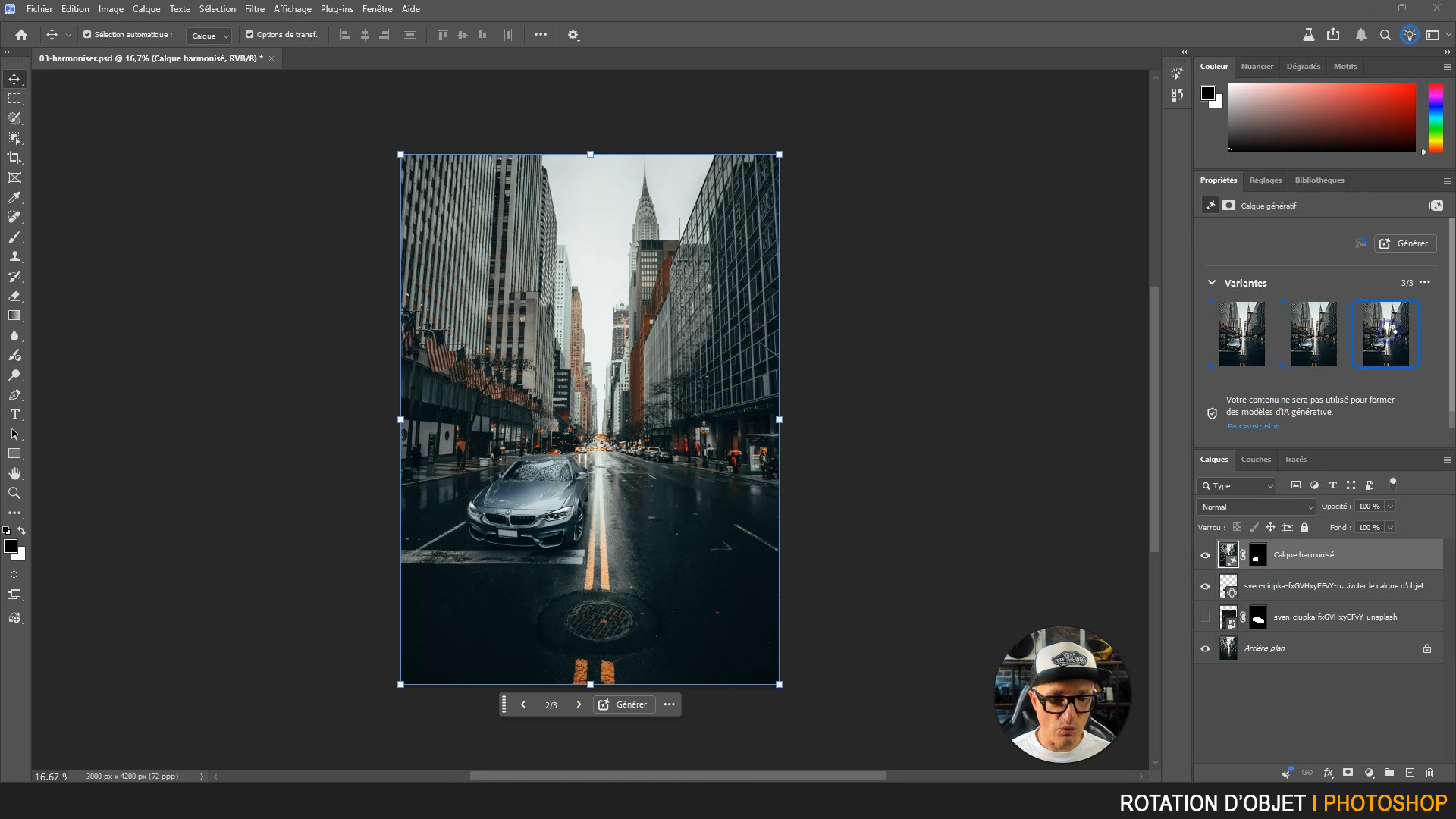Select the Crop tool
Image resolution: width=1456 pixels, height=819 pixels.
tap(14, 158)
